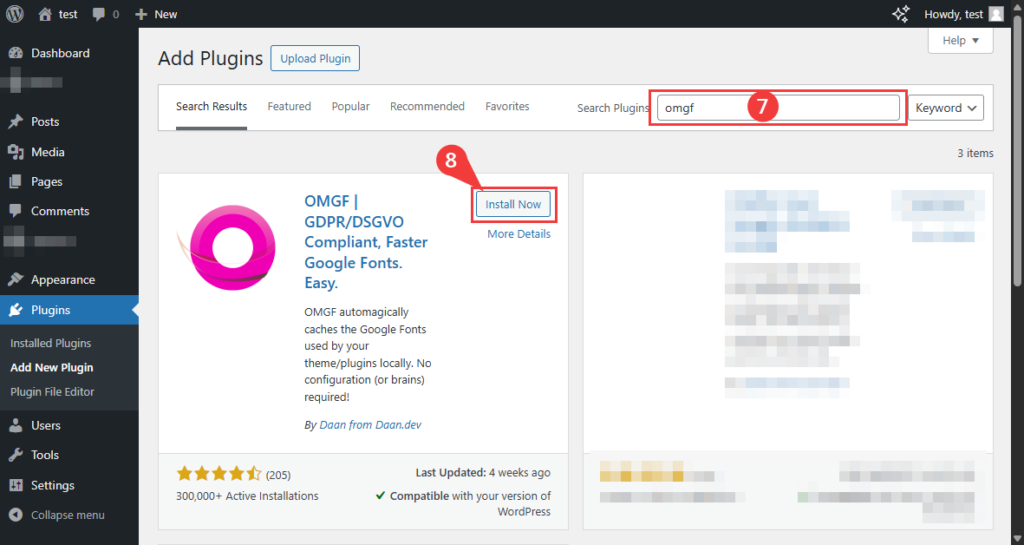The width and height of the screenshot is (1024, 545).
Task: Expand the Help panel
Action: pos(961,40)
